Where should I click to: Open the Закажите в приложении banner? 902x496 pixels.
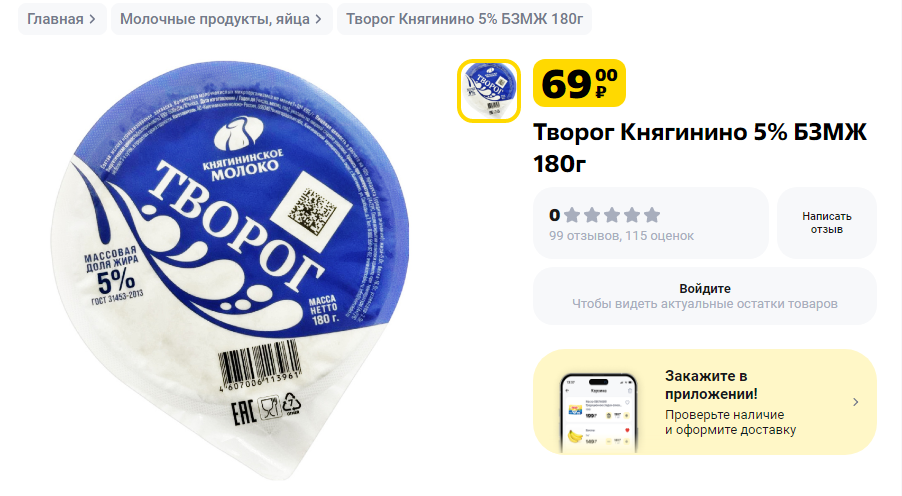(x=705, y=402)
